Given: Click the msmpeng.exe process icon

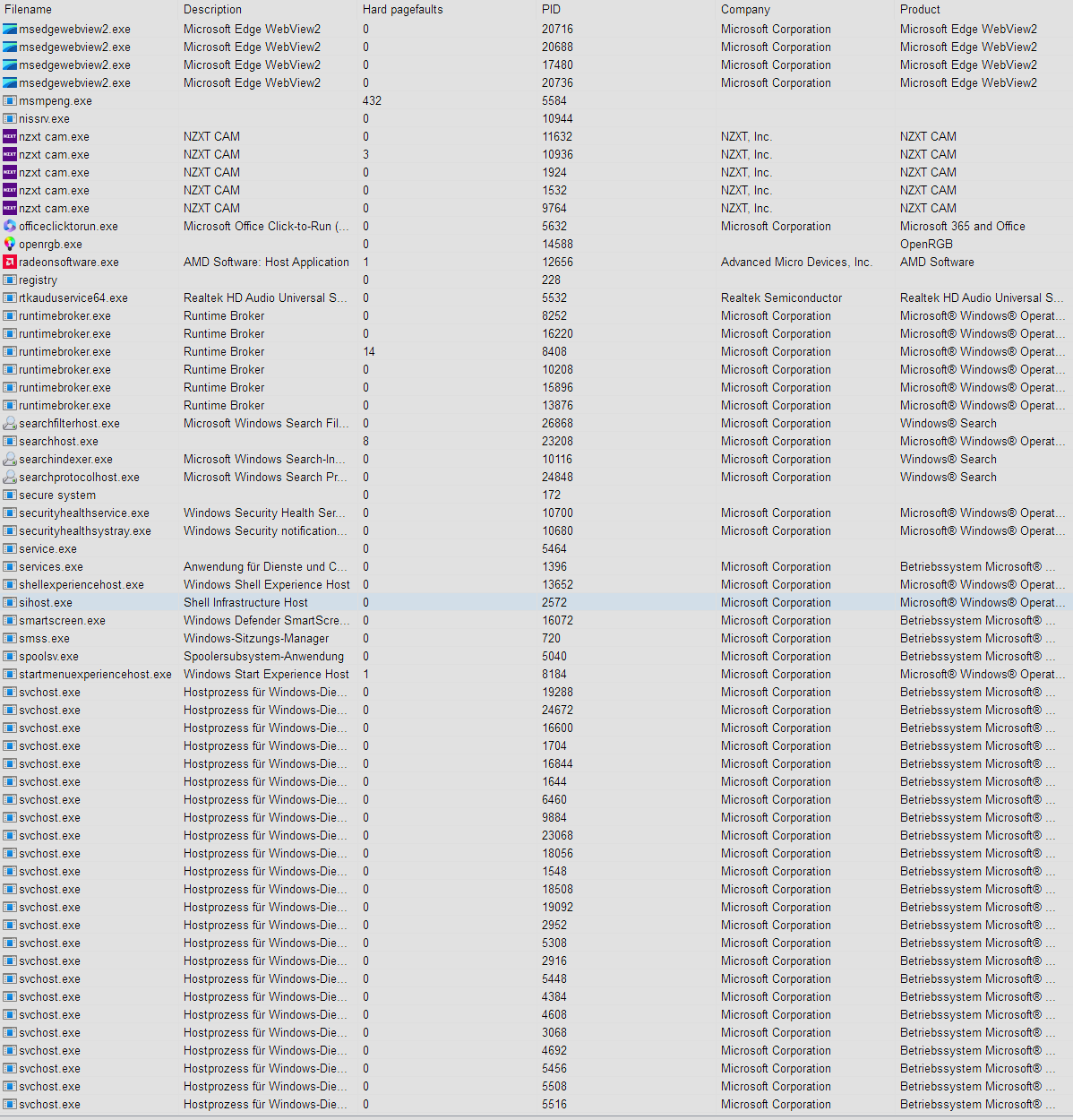Looking at the screenshot, I should click(10, 100).
